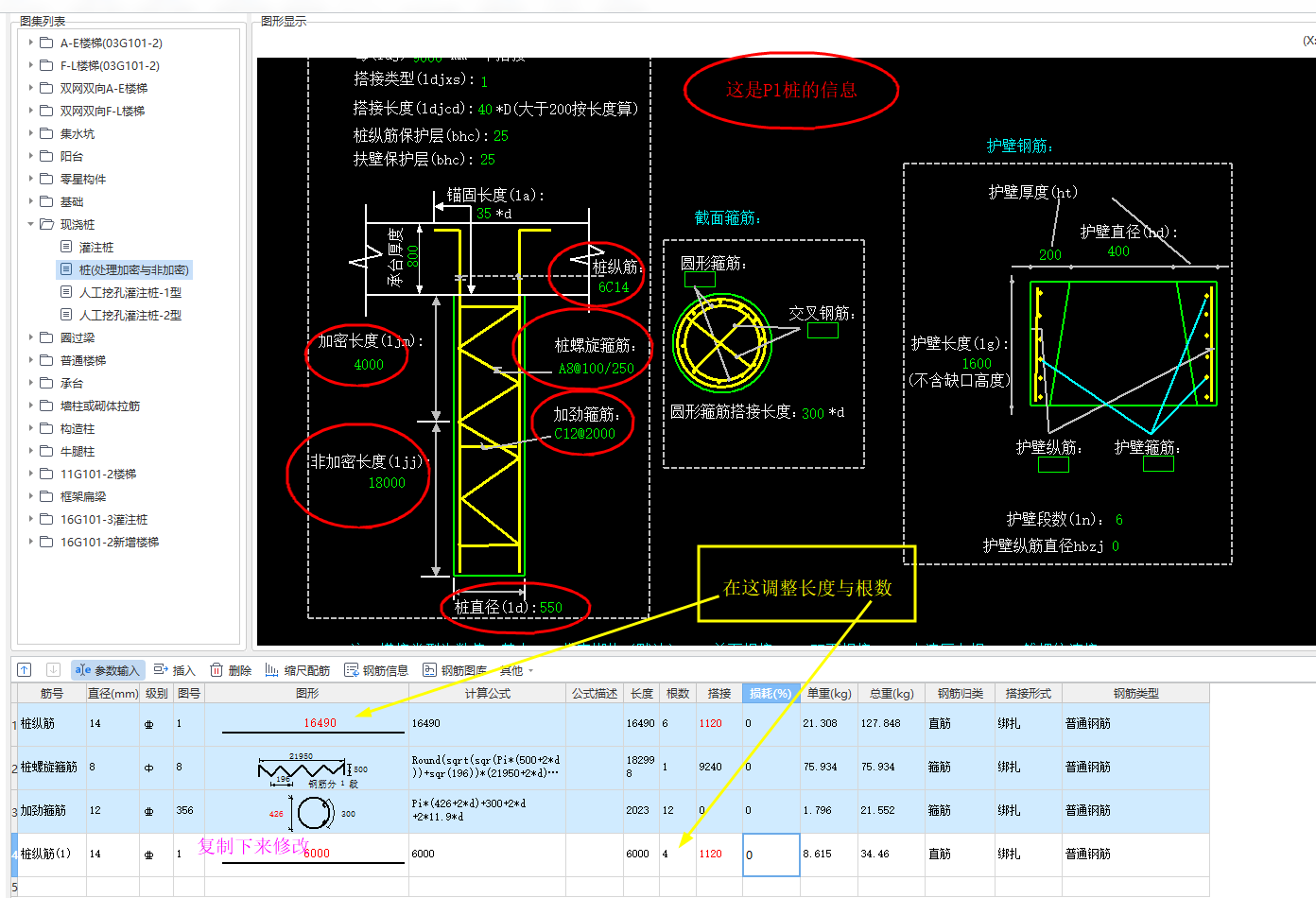
Task: Click the 桩纵筋 row length value 16490
Action: point(640,723)
